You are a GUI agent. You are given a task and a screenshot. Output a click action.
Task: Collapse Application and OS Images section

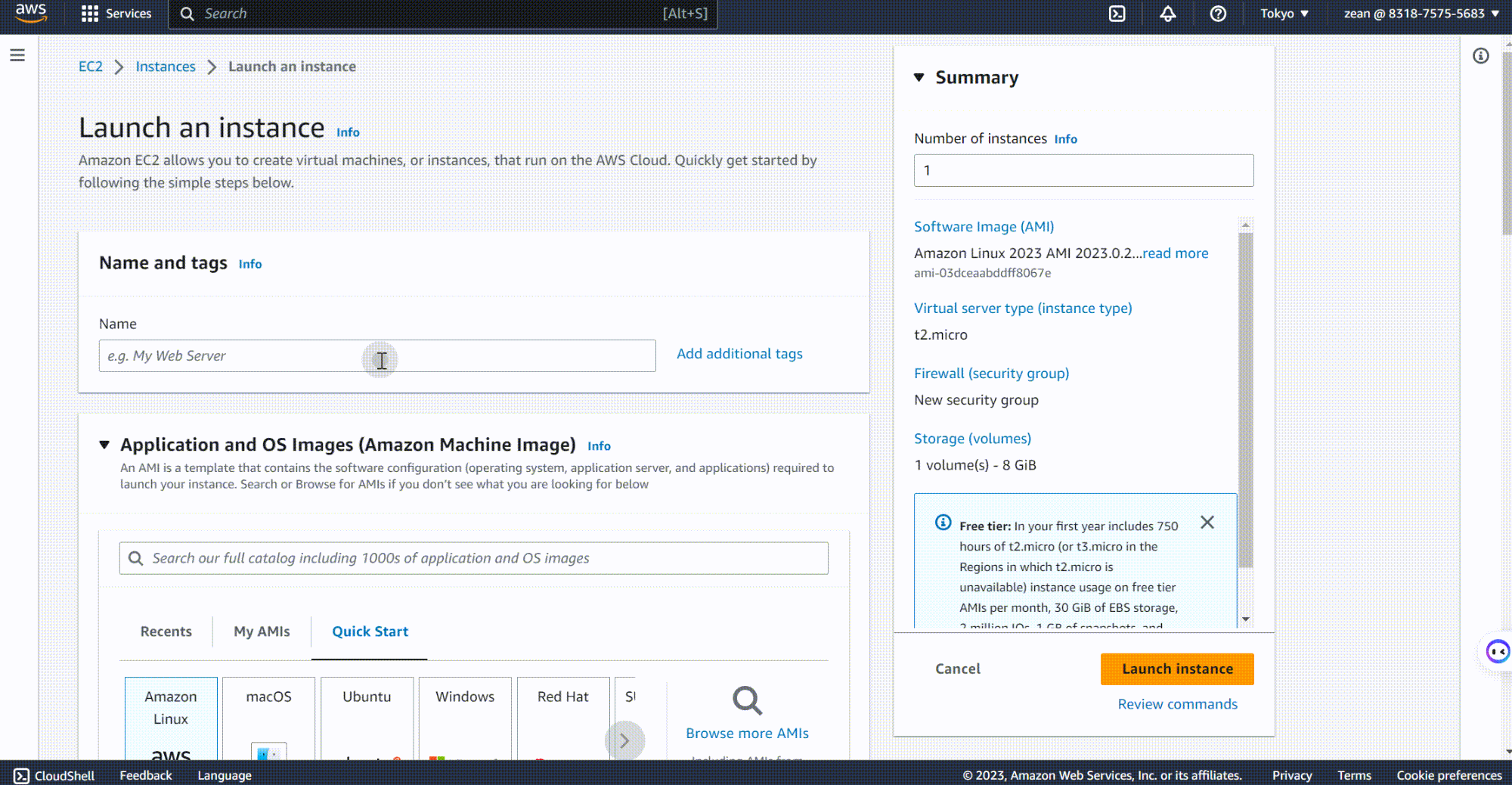point(104,445)
